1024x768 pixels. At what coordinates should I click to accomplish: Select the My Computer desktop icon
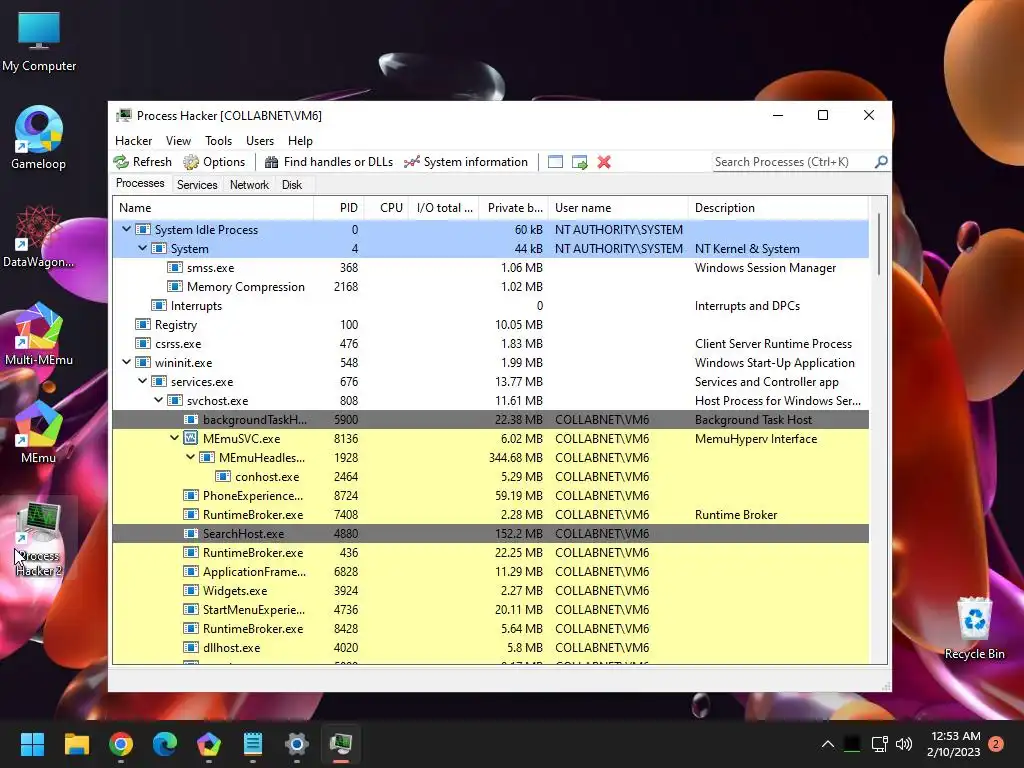pyautogui.click(x=39, y=41)
